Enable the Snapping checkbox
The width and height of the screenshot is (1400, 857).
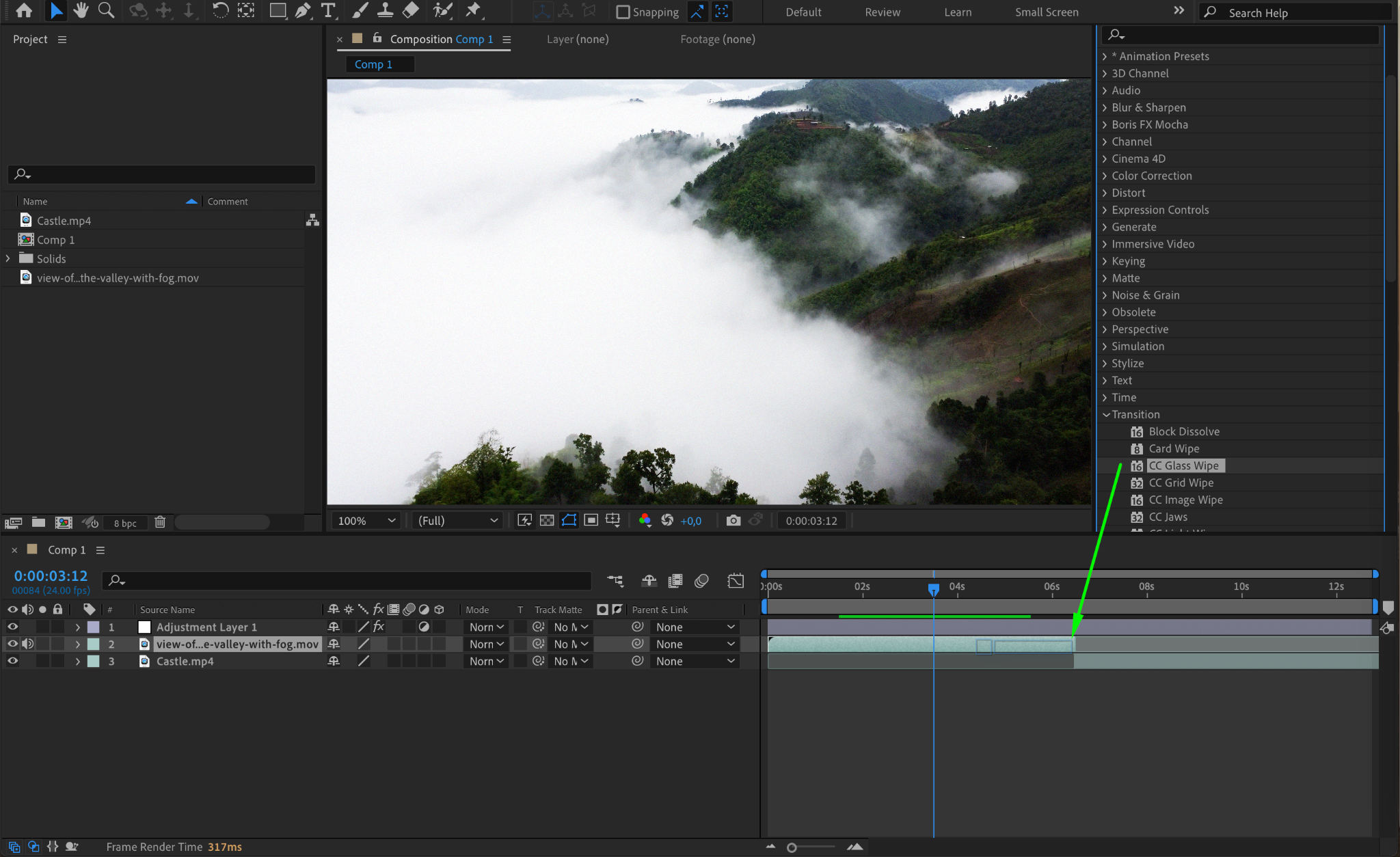click(x=623, y=12)
